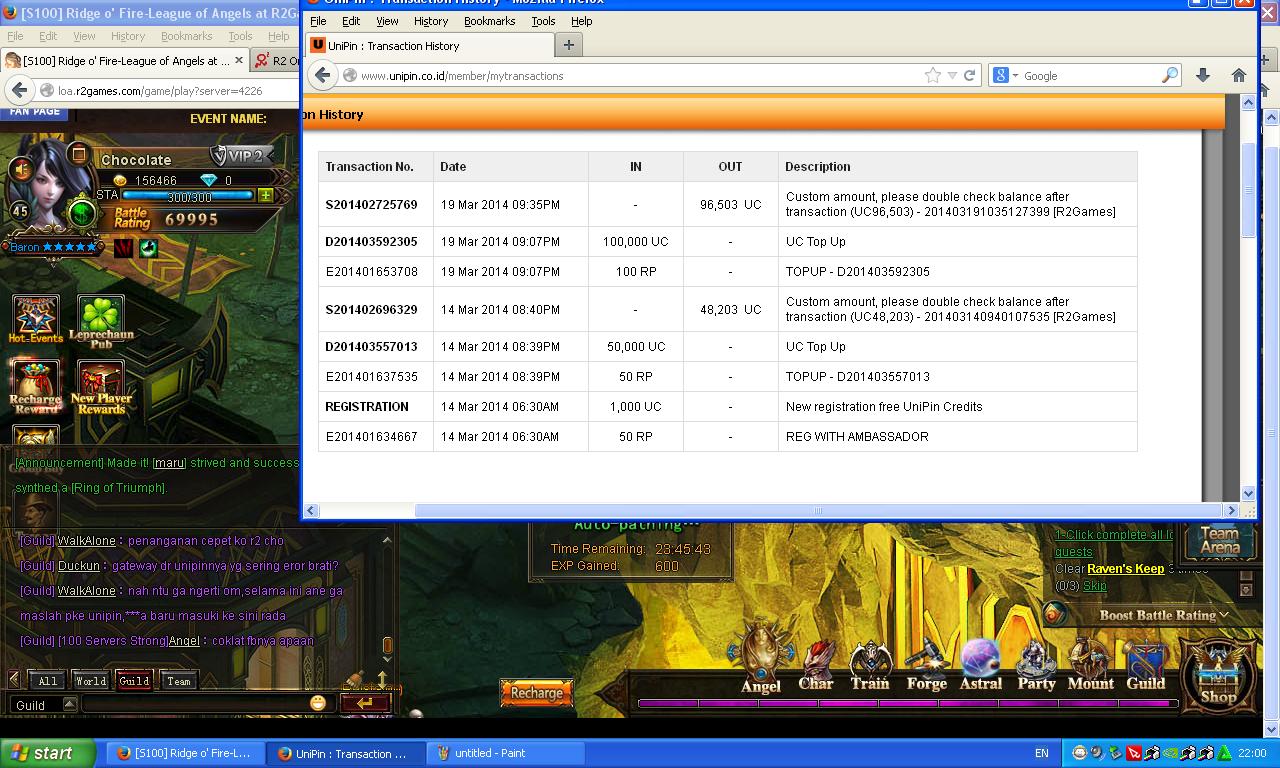Click the unipin.co.id address bar
This screenshot has height=768, width=1280.
(640, 76)
